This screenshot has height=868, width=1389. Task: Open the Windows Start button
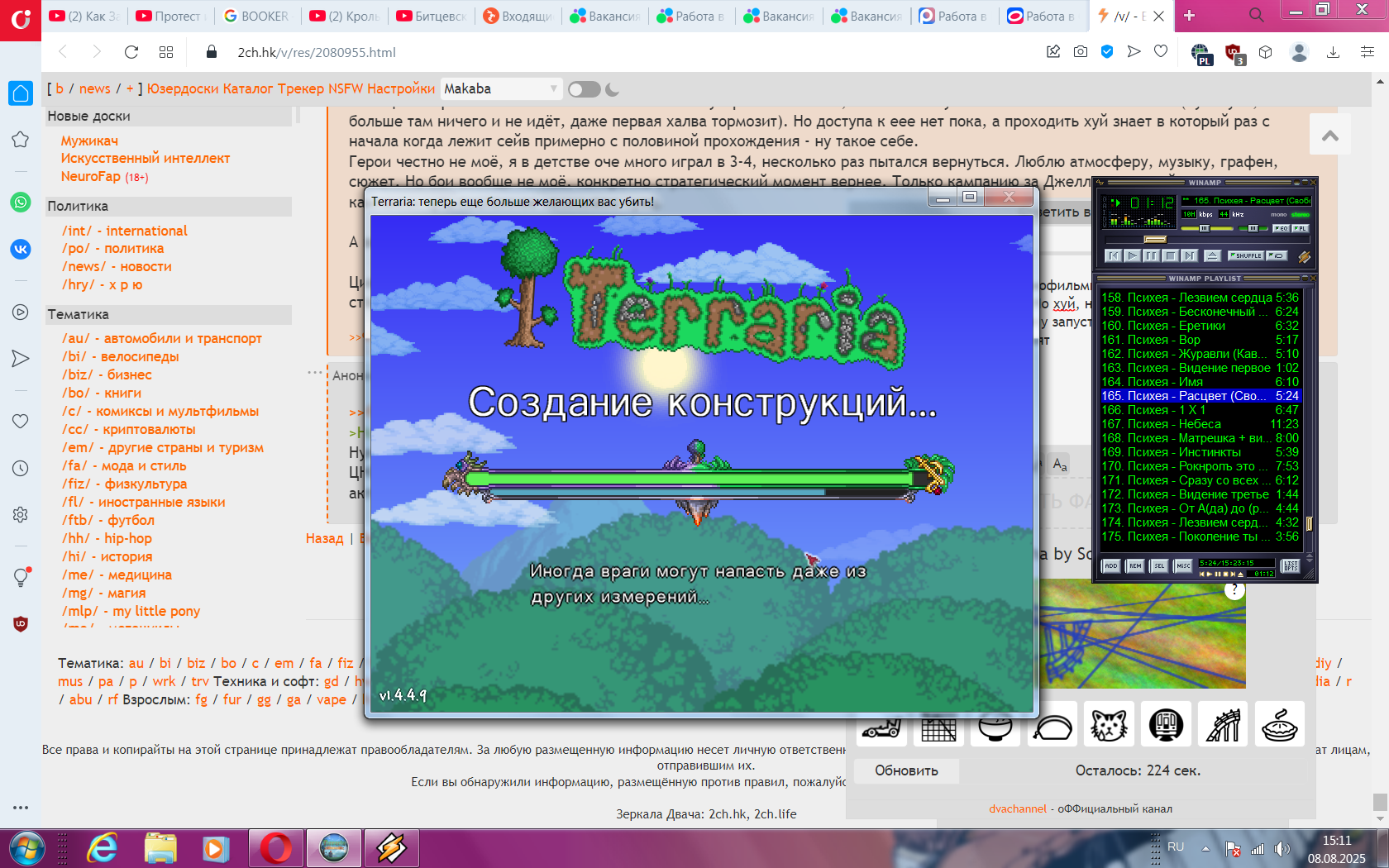click(27, 848)
